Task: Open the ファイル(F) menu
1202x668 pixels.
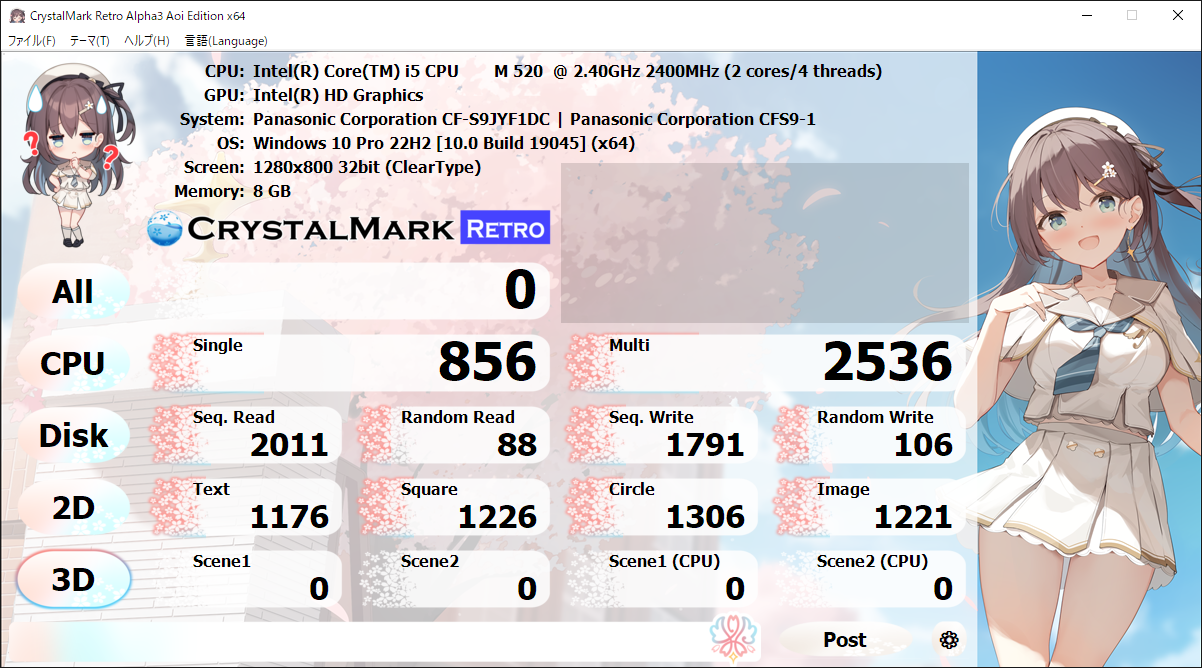Action: click(x=32, y=41)
